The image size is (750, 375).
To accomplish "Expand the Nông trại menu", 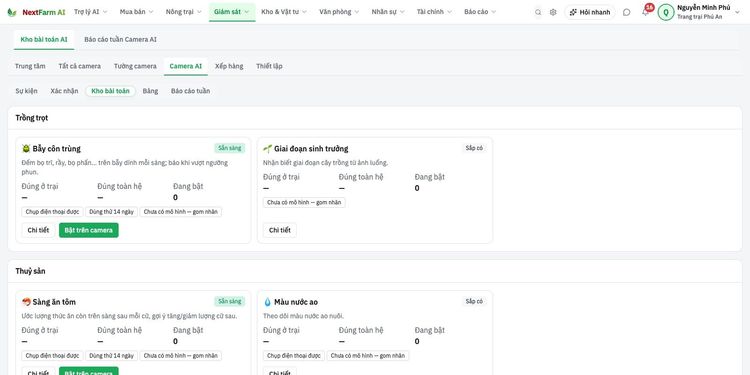I will pos(184,12).
